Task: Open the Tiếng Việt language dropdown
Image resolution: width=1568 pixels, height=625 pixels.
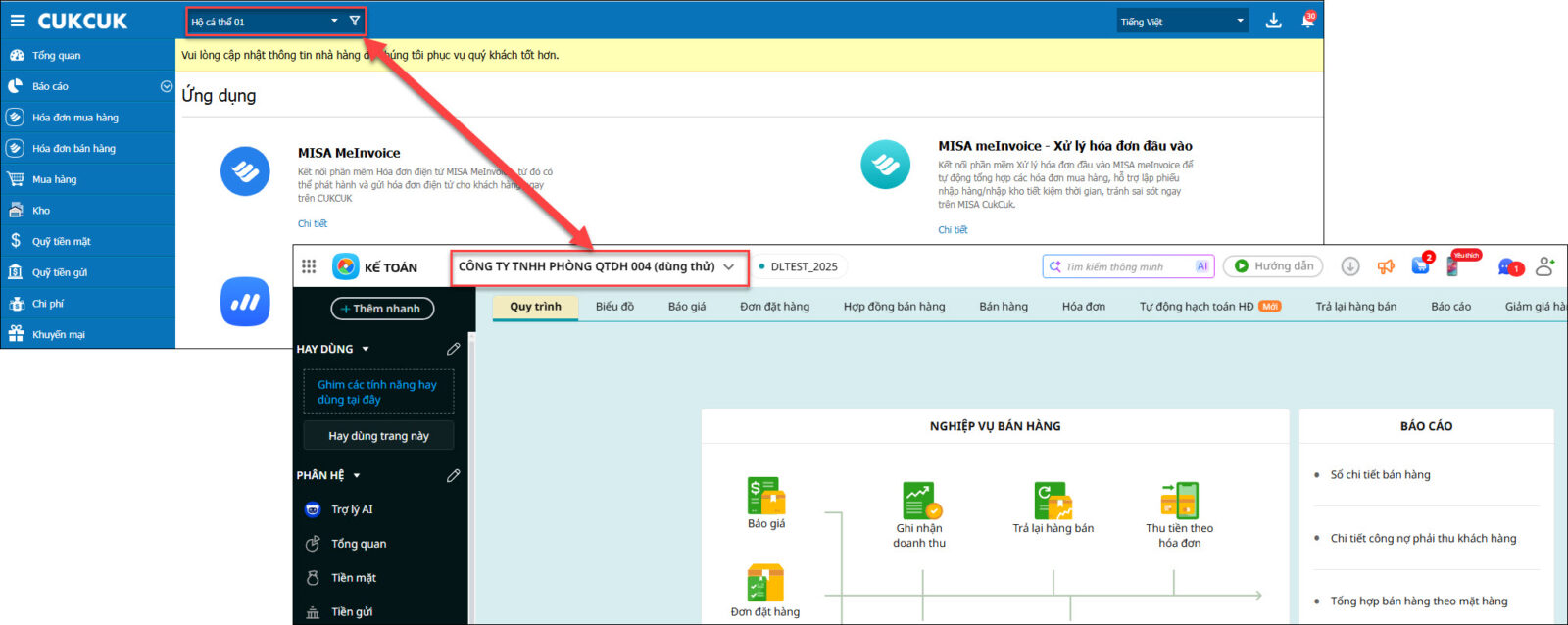Action: (1182, 21)
